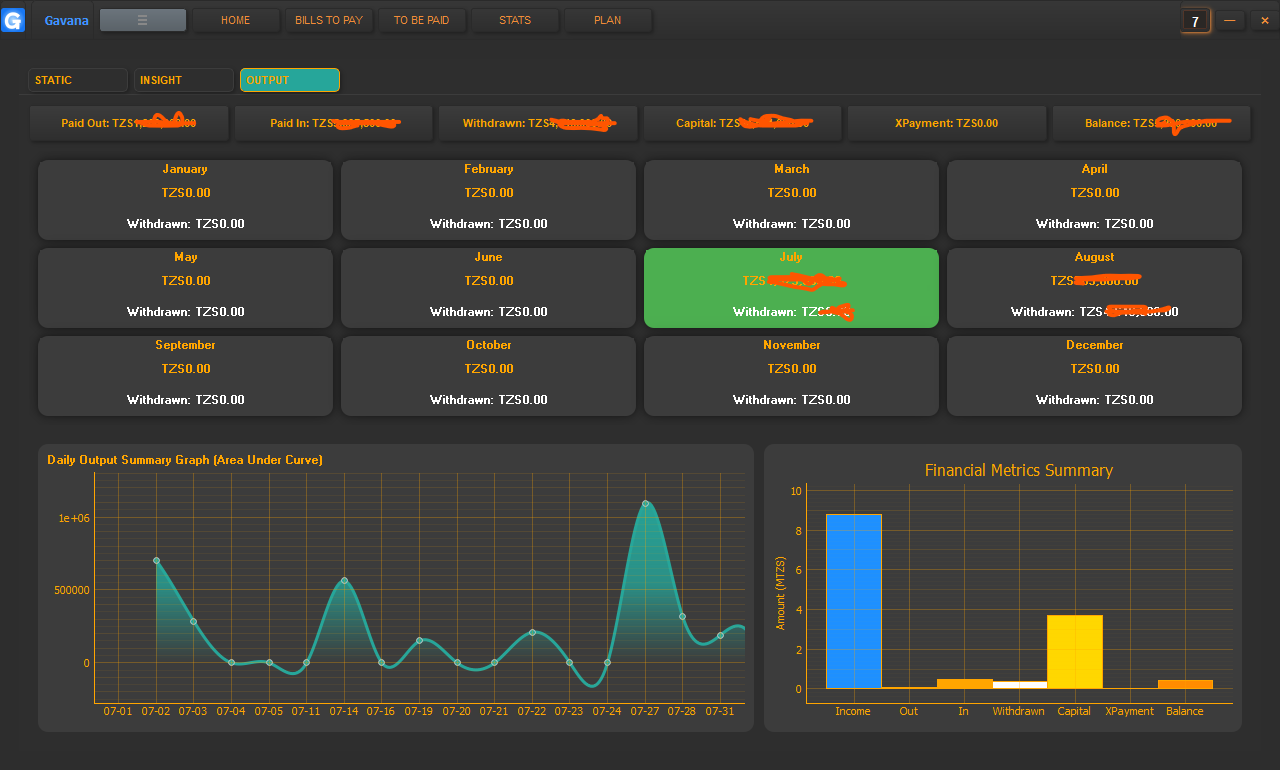Screen dimensions: 1280x770
Task: Open the August month card
Action: point(1094,287)
